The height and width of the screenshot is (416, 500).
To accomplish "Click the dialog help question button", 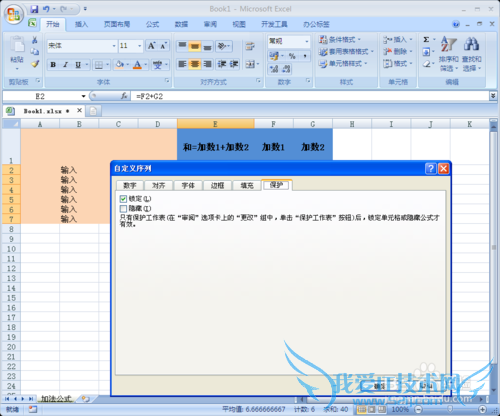I will (x=431, y=169).
